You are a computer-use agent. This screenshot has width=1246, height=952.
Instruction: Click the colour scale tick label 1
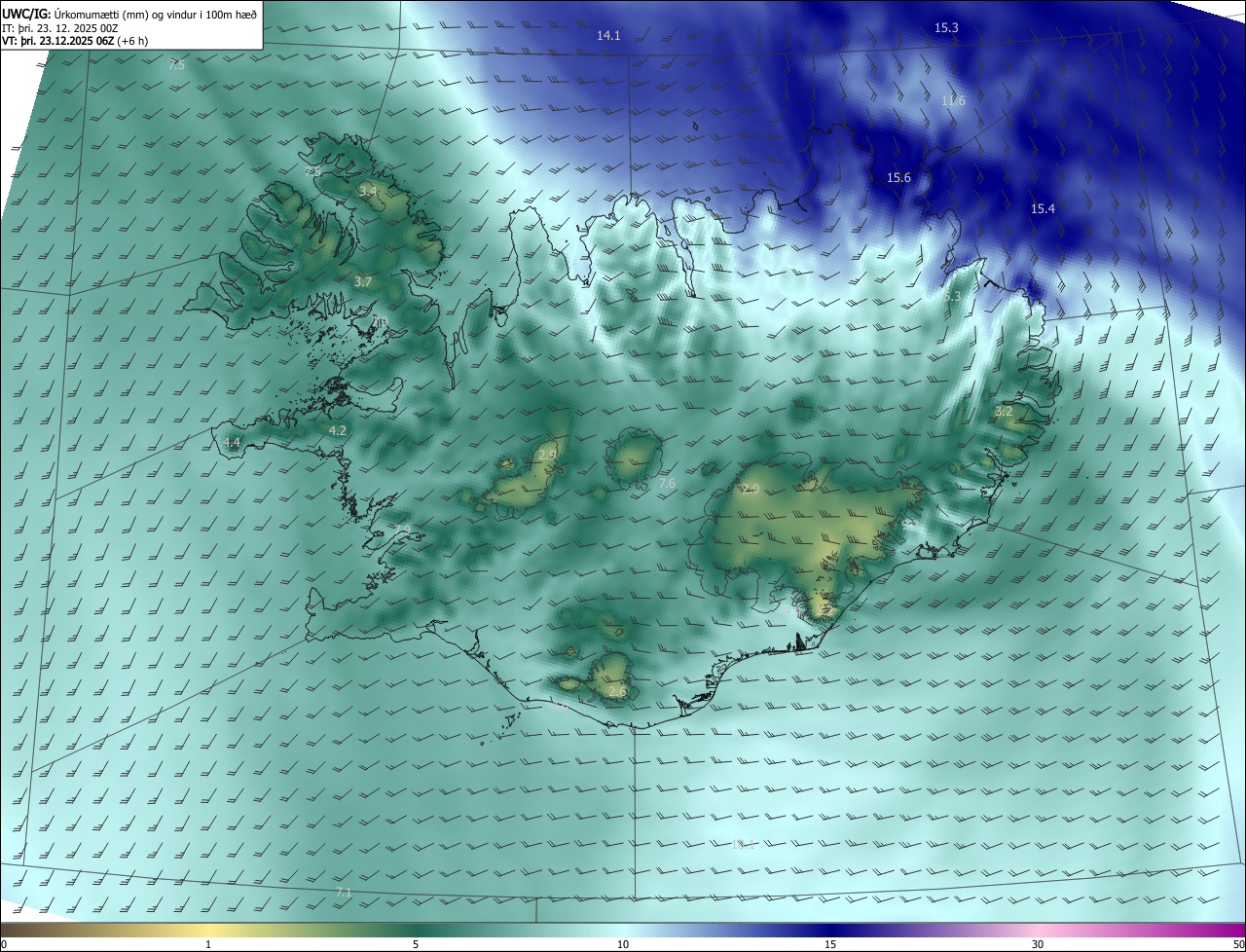(x=208, y=944)
